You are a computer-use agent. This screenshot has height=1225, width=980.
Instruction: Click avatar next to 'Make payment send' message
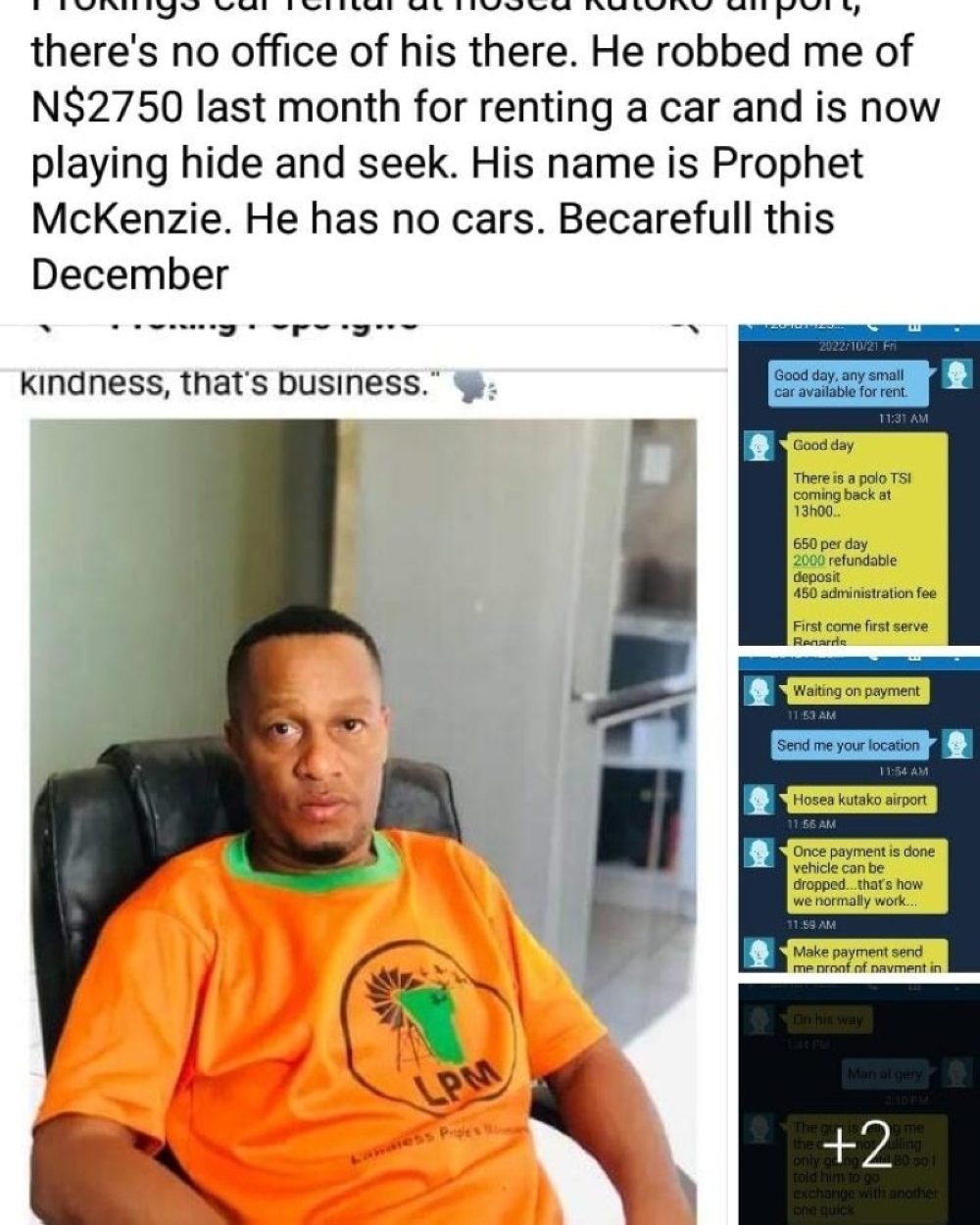coord(759,953)
